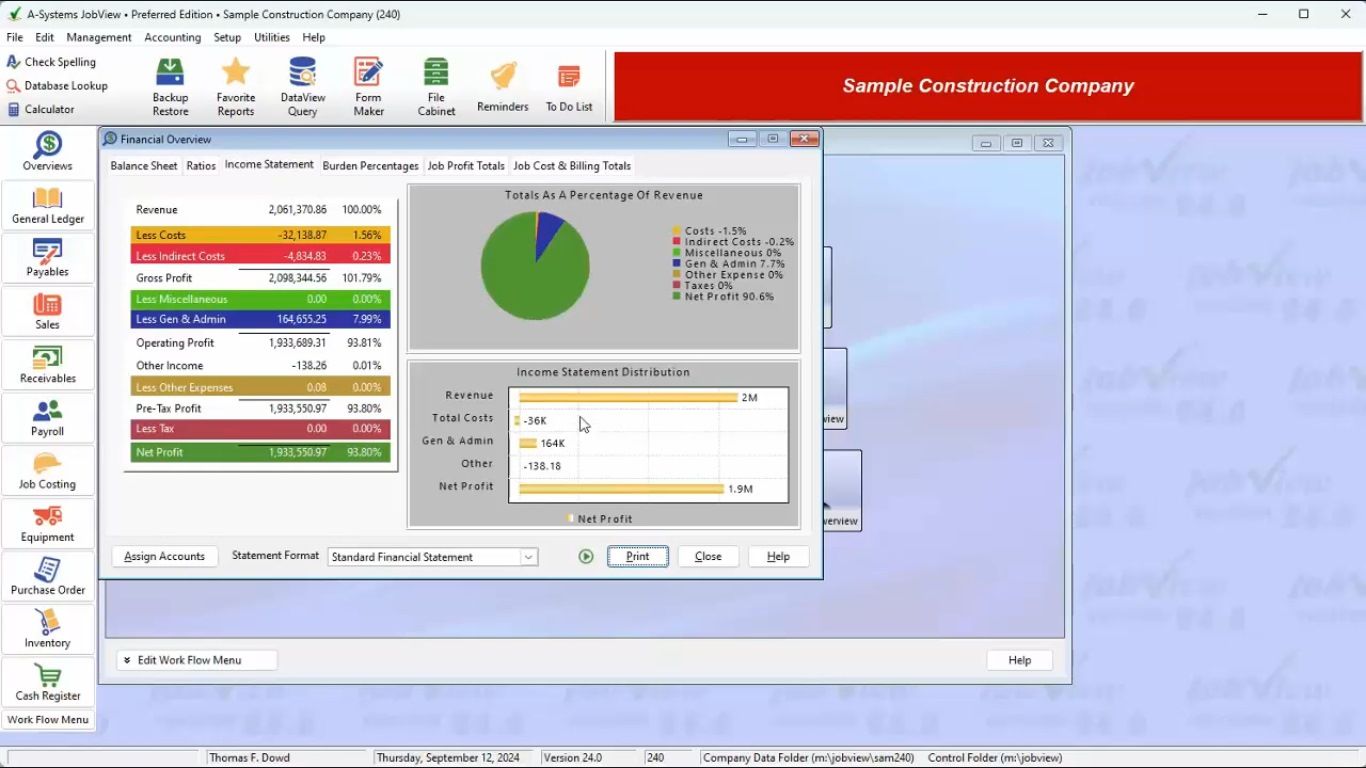
Task: Click Help in Financial Overview dialog
Action: [x=778, y=557]
